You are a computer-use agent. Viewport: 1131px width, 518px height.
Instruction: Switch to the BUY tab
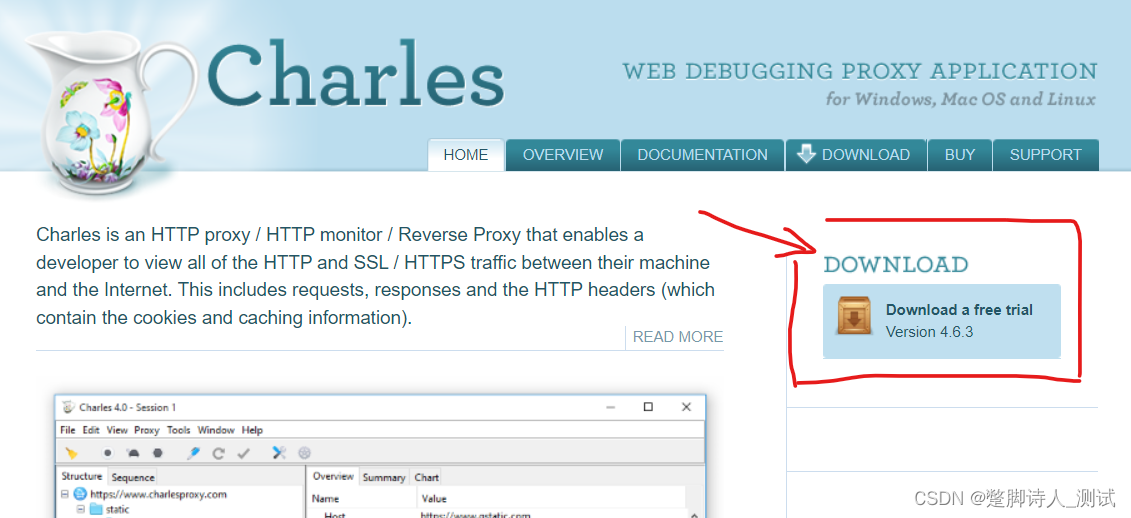click(x=960, y=154)
